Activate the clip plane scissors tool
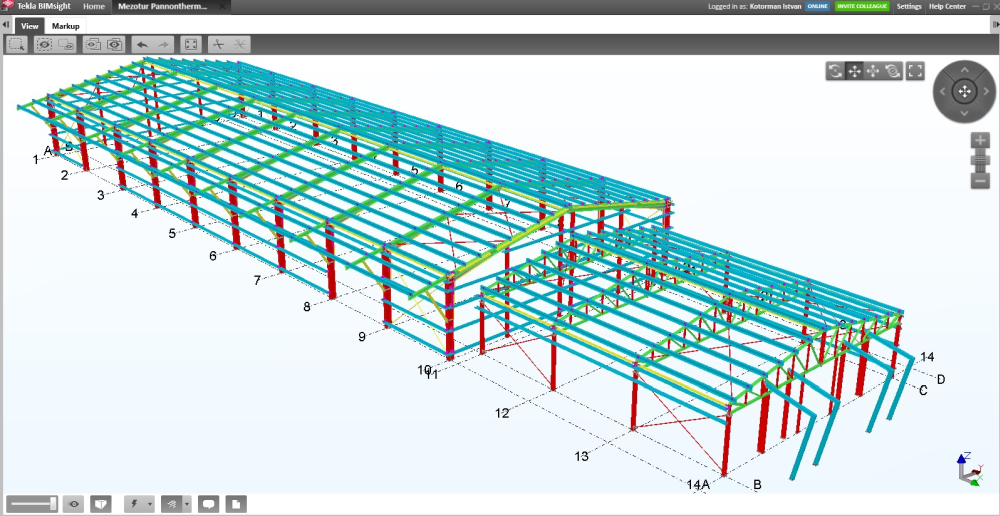Image resolution: width=1000 pixels, height=516 pixels. 217,44
